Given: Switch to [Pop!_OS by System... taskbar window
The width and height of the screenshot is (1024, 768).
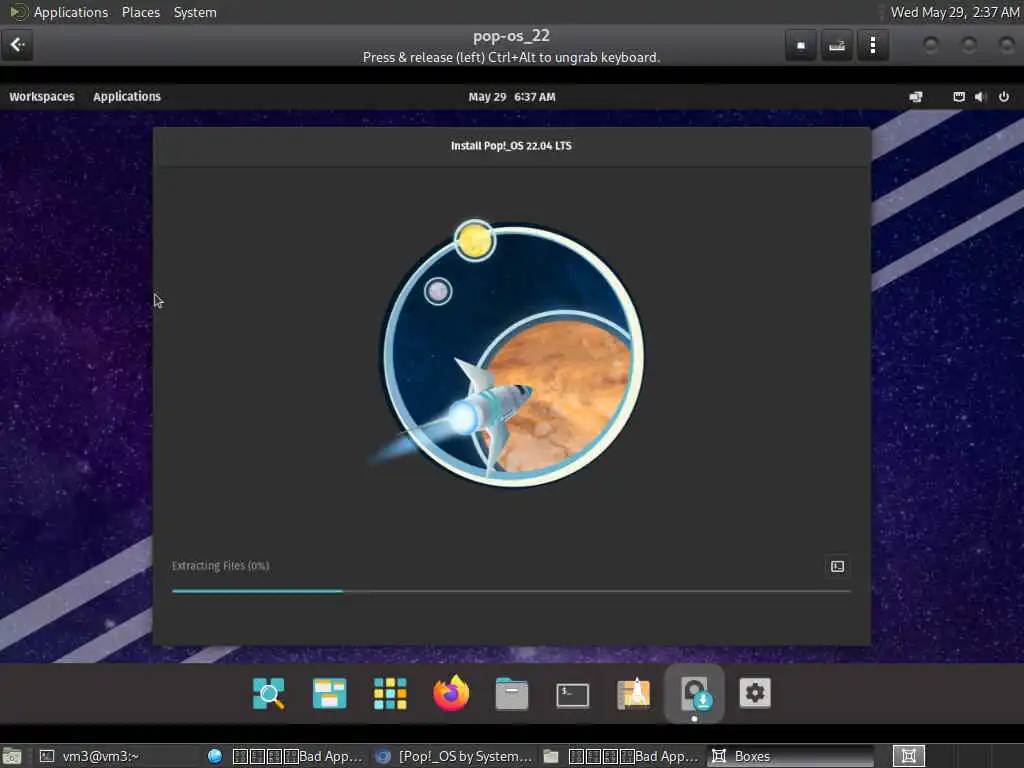Looking at the screenshot, I should coord(455,756).
